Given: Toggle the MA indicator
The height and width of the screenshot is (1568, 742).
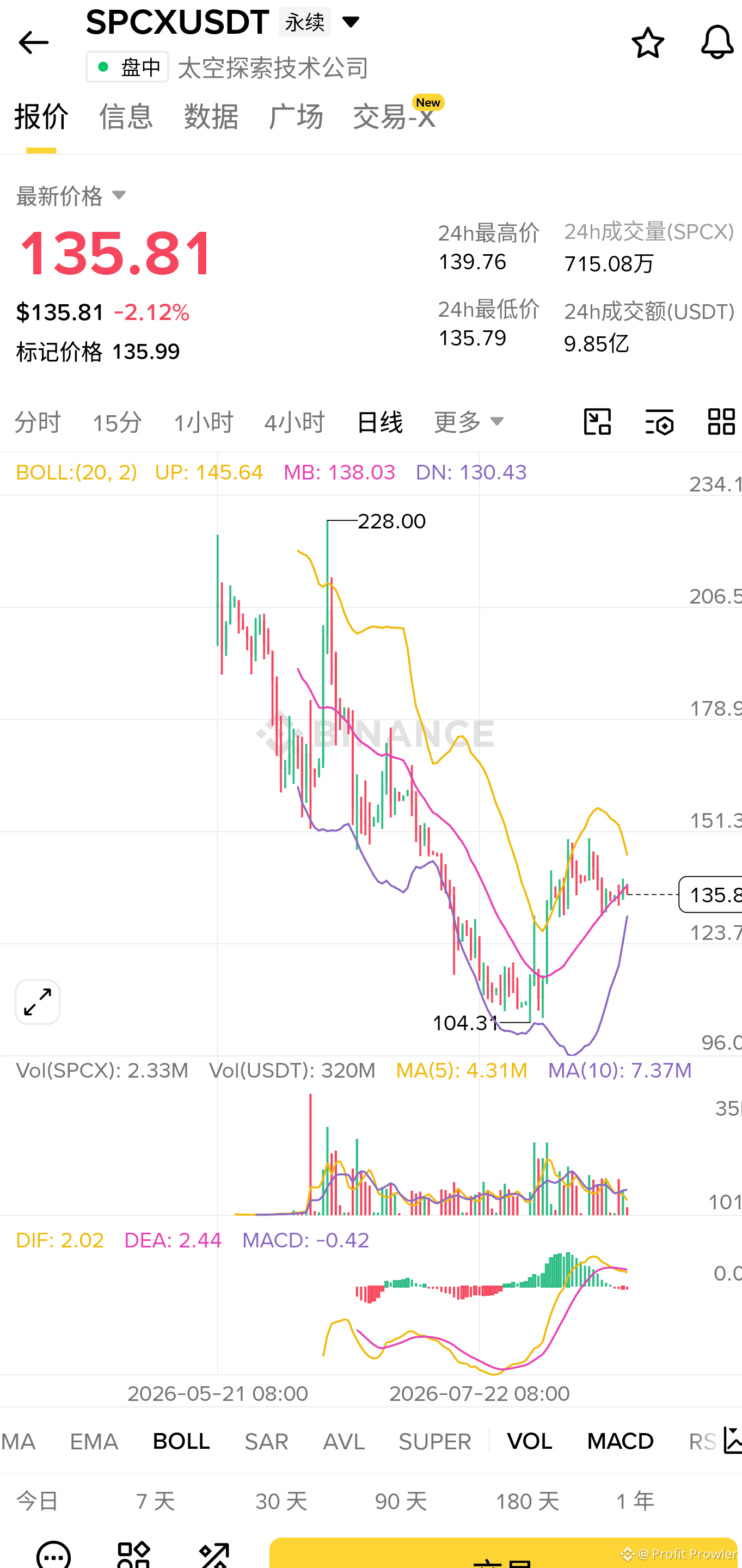Looking at the screenshot, I should point(19,1441).
